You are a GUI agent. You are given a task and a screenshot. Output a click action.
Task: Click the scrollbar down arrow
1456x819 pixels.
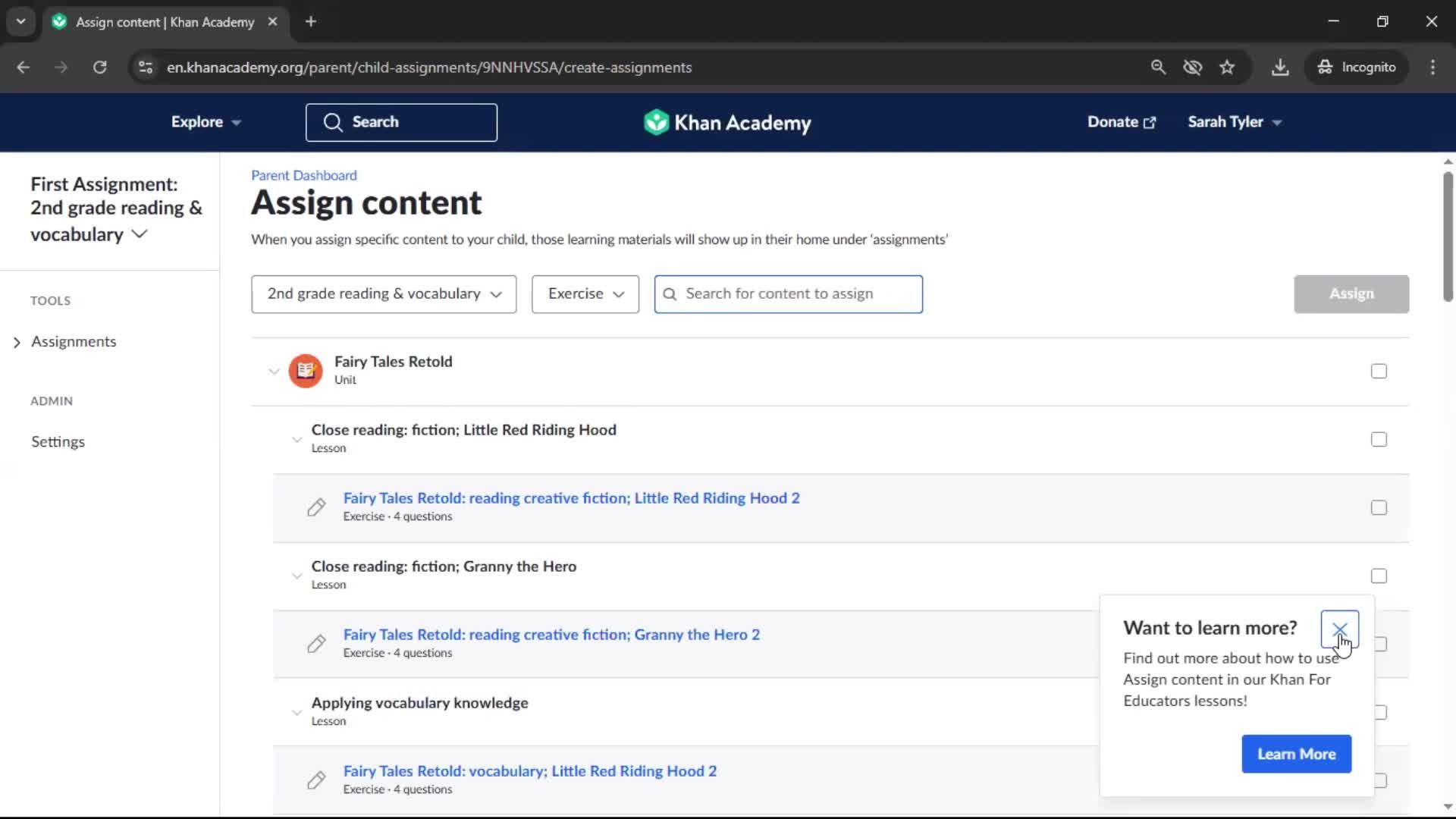coord(1448,807)
